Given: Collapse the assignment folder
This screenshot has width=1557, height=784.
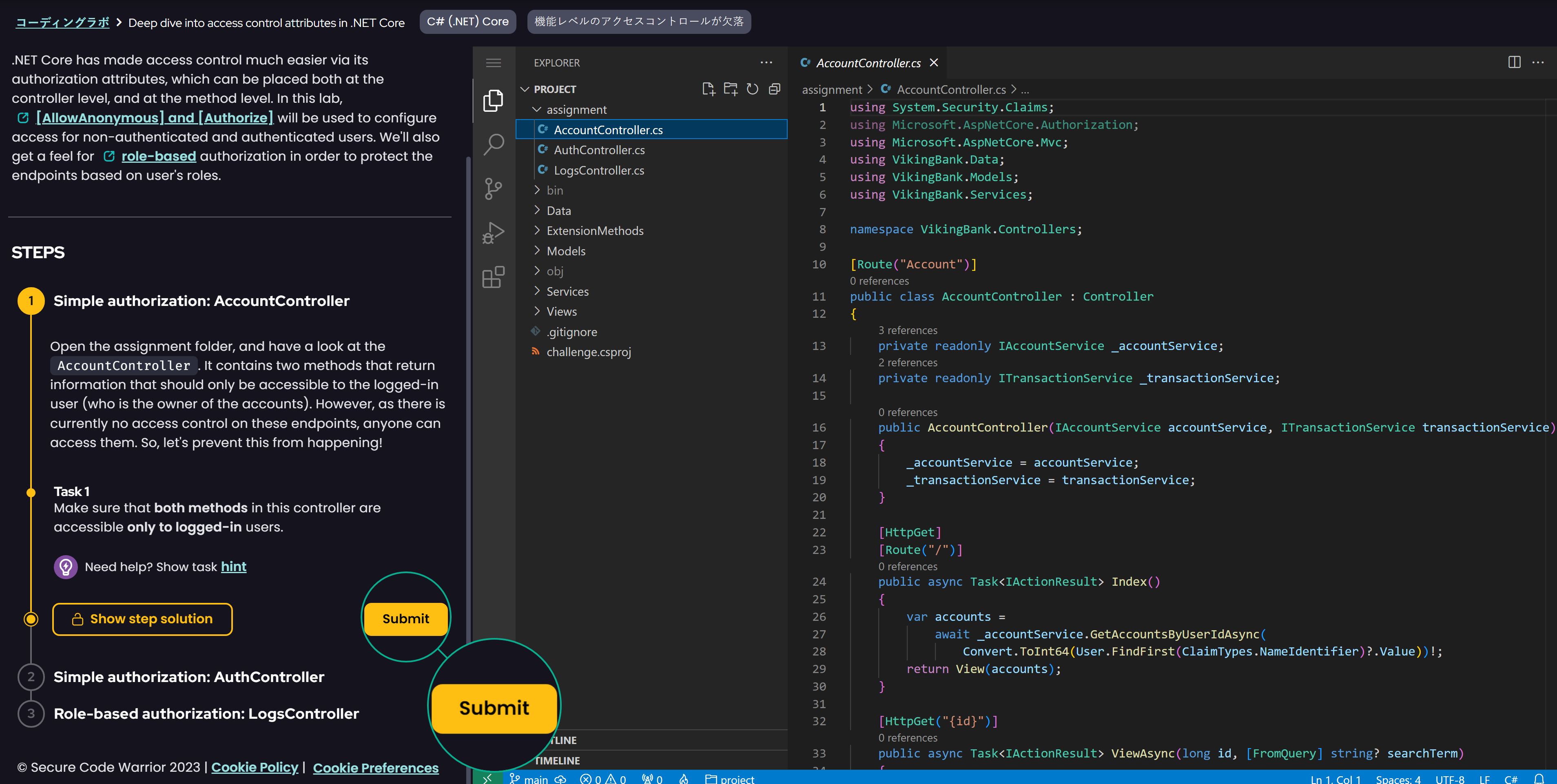Looking at the screenshot, I should click(536, 109).
